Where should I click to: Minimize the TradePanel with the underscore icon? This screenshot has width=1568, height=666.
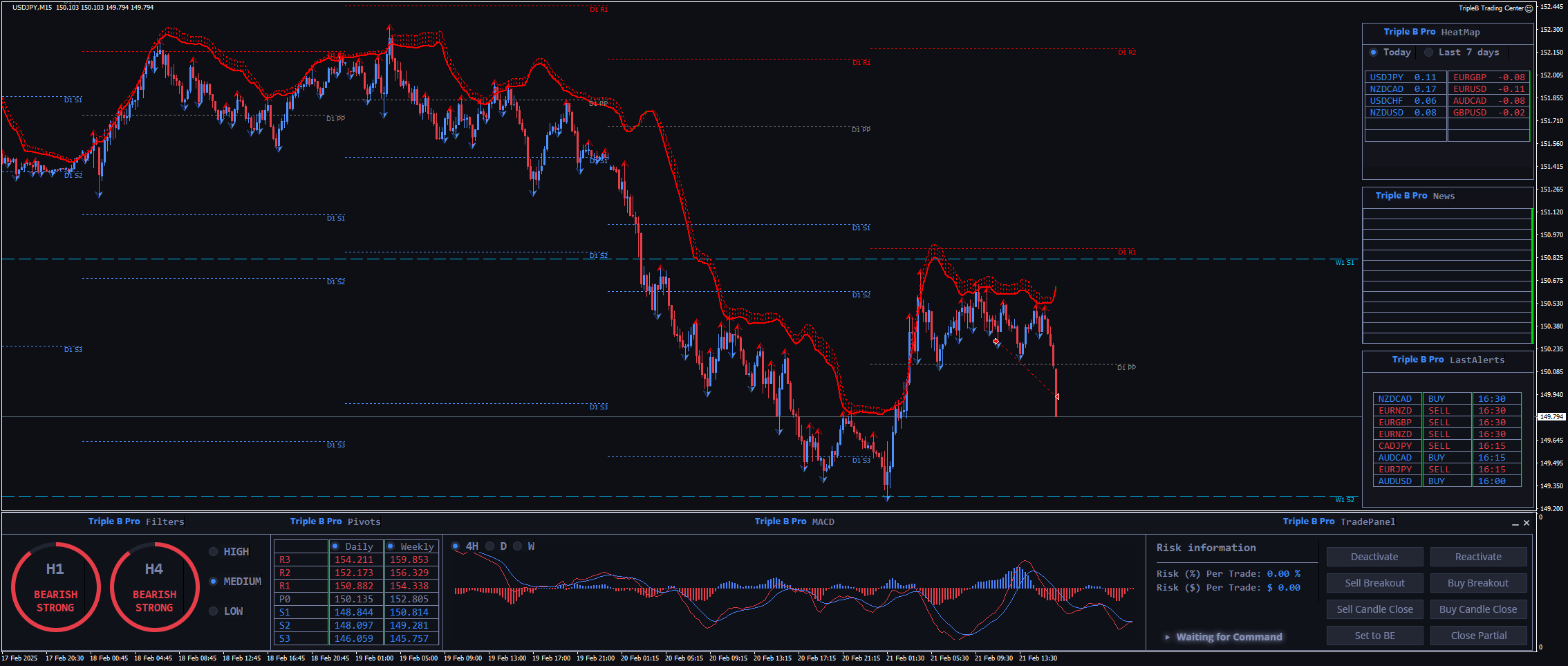1515,524
